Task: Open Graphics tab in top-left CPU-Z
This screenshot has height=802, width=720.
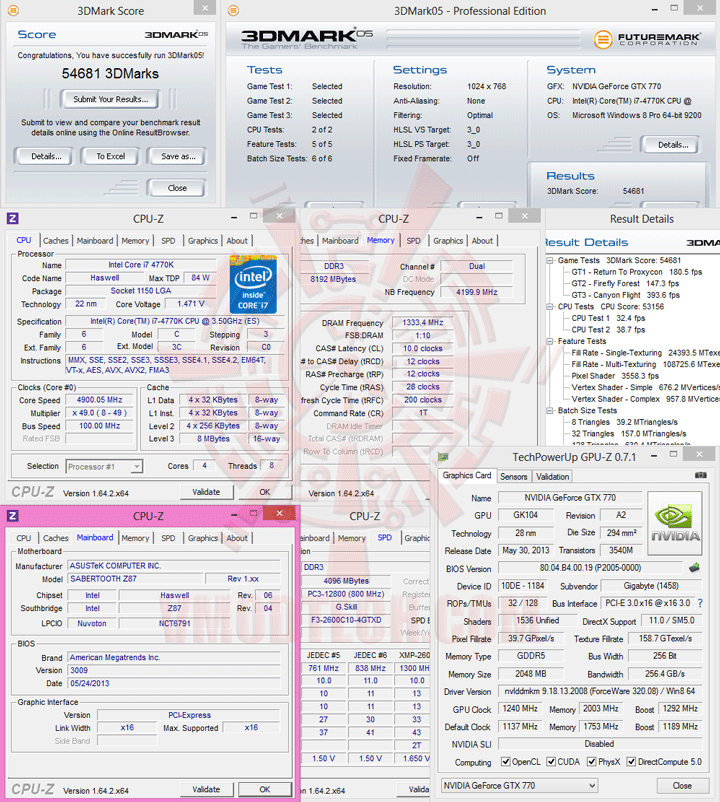Action: (203, 241)
